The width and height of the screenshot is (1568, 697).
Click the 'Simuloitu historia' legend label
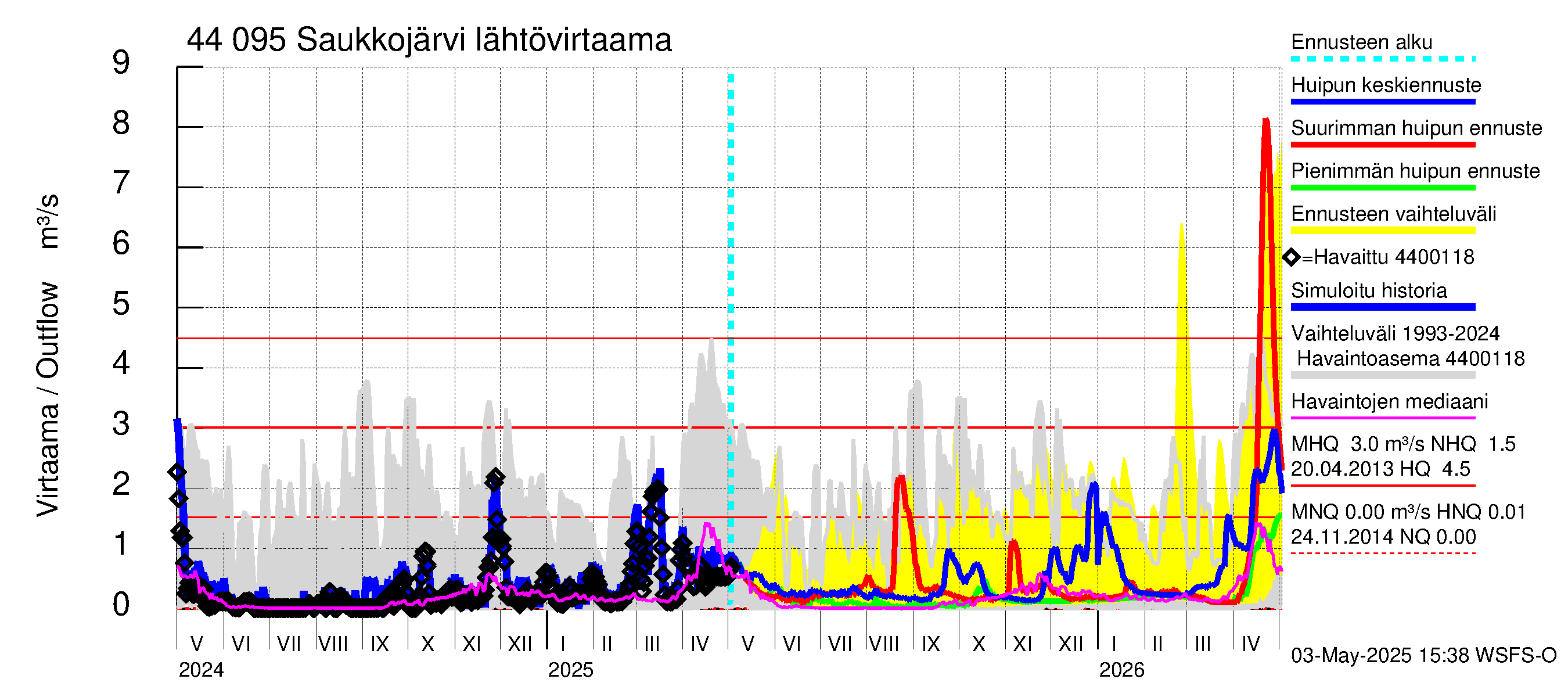click(1369, 291)
